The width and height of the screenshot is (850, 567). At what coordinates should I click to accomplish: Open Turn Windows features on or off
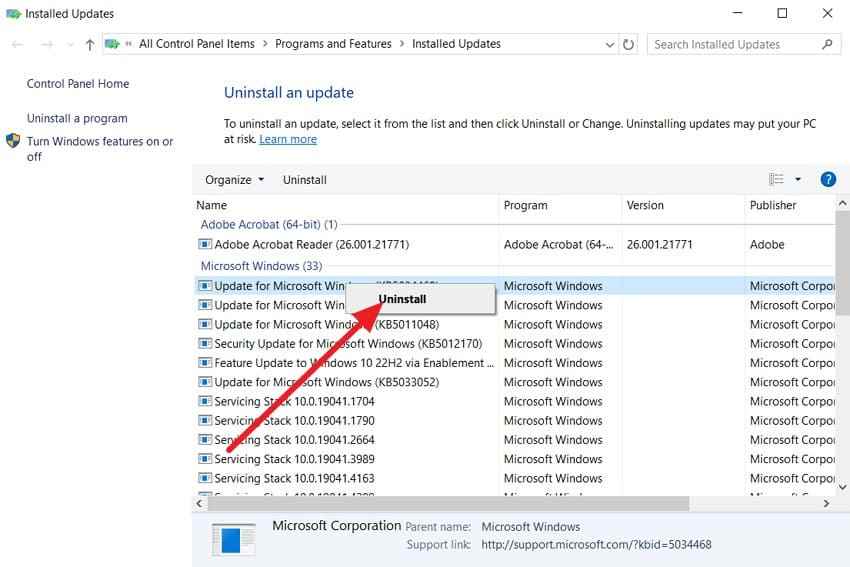(100, 149)
